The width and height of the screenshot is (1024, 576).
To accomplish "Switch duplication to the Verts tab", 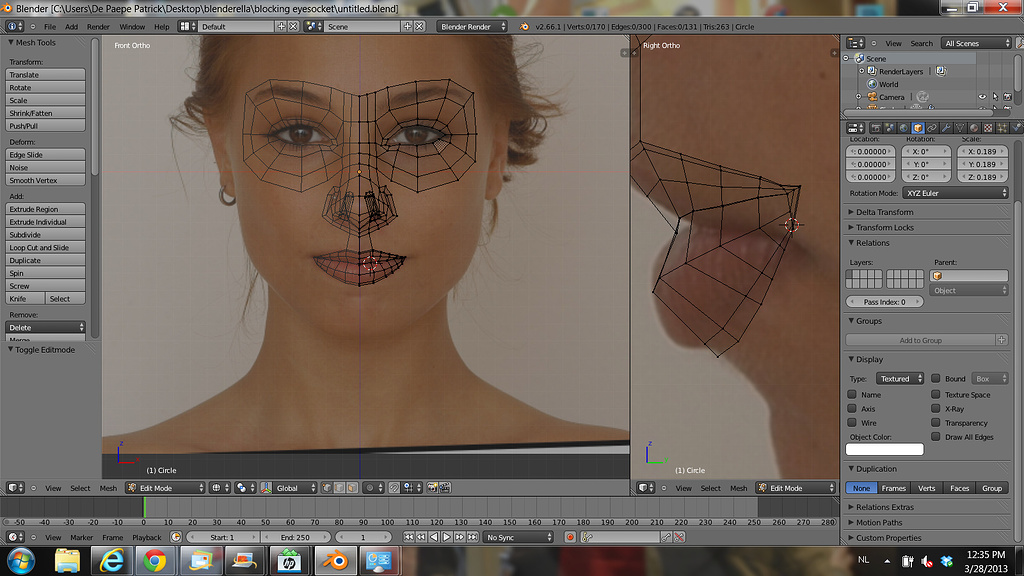I will pyautogui.click(x=926, y=488).
